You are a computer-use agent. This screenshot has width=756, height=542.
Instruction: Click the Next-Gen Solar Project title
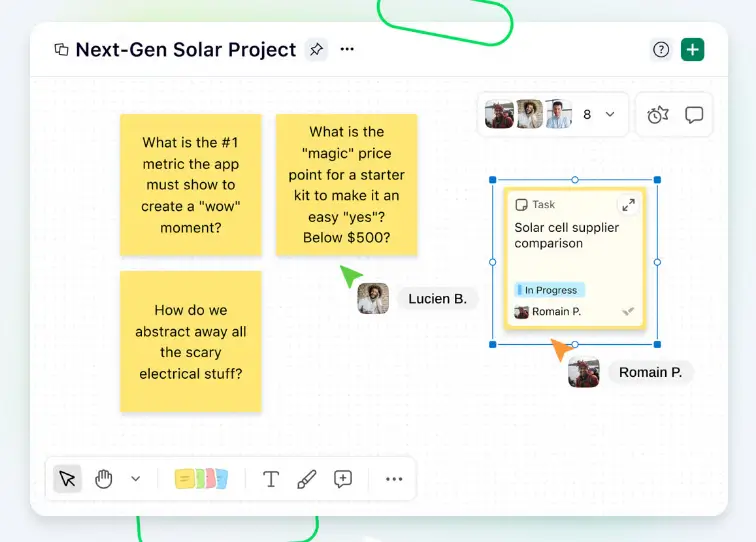pos(186,50)
